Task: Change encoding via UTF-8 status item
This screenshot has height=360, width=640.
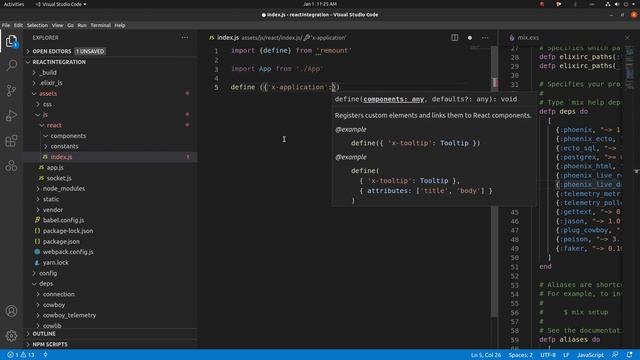Action: click(x=548, y=355)
